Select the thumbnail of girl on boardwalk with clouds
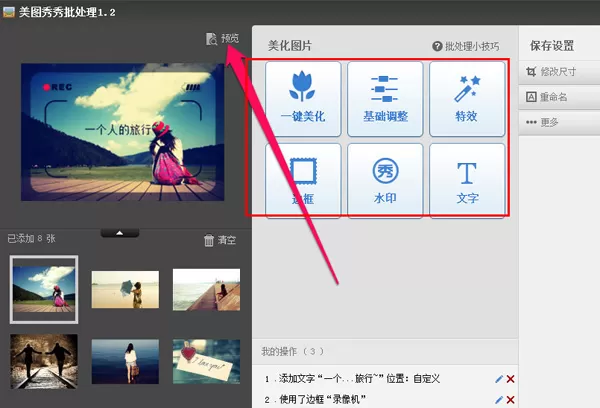Viewport: 600px width, 408px height. tap(44, 289)
